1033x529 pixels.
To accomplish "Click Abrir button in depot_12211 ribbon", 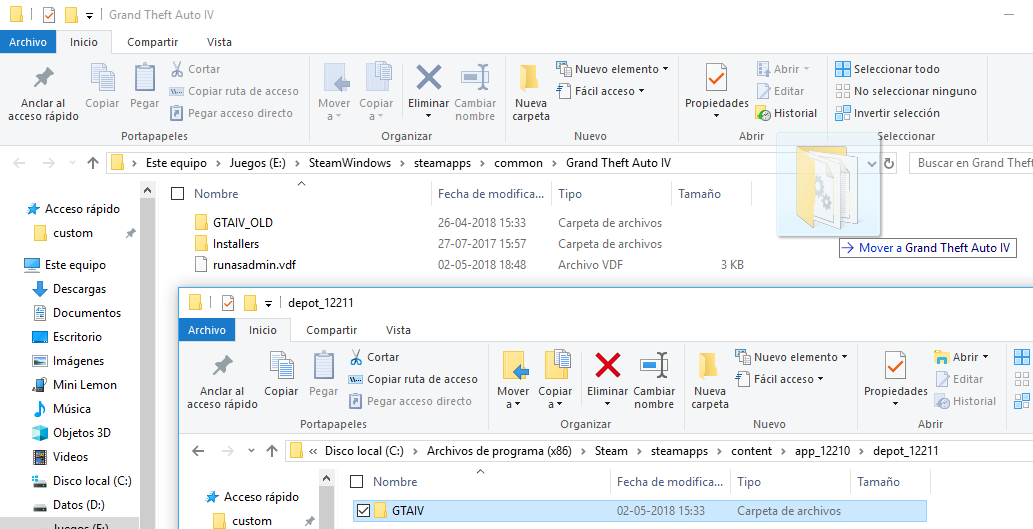I will click(961, 357).
